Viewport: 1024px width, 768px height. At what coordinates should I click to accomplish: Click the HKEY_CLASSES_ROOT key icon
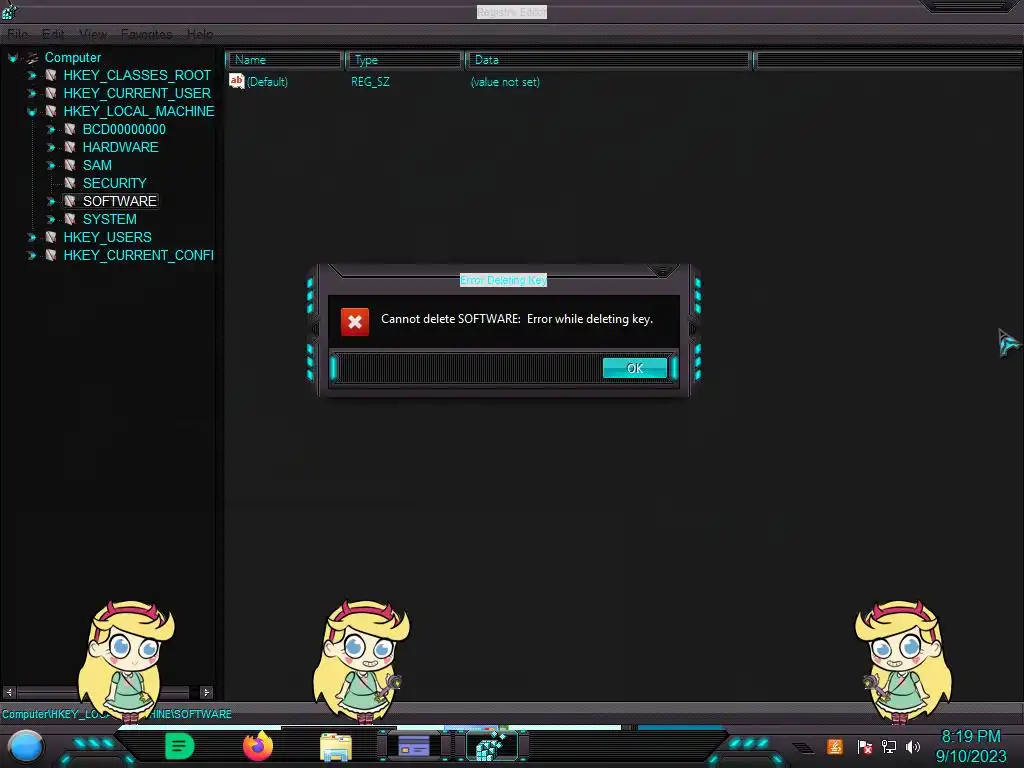(50, 75)
